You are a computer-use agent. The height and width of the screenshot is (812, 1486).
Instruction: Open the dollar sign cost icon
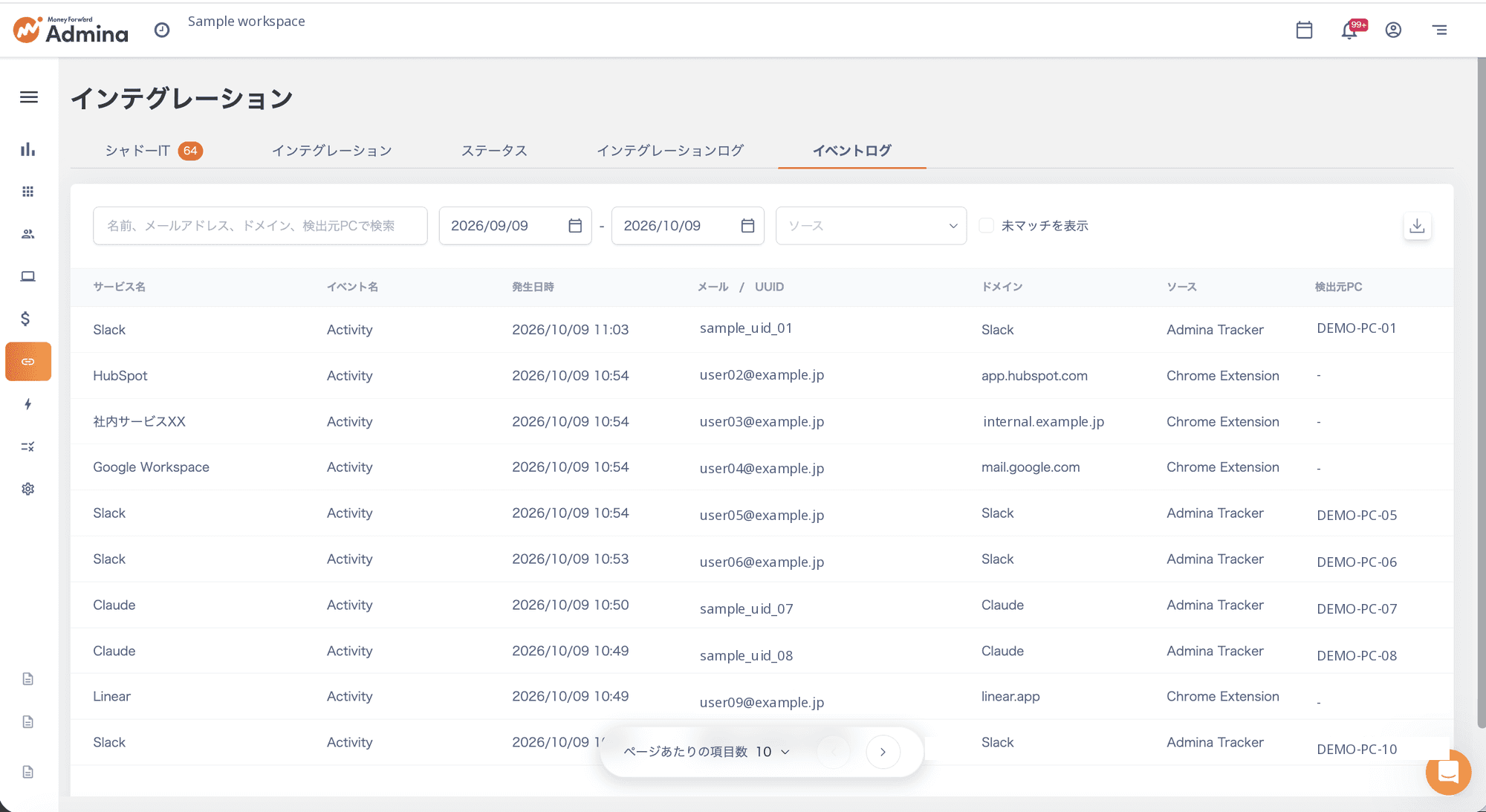tap(25, 319)
